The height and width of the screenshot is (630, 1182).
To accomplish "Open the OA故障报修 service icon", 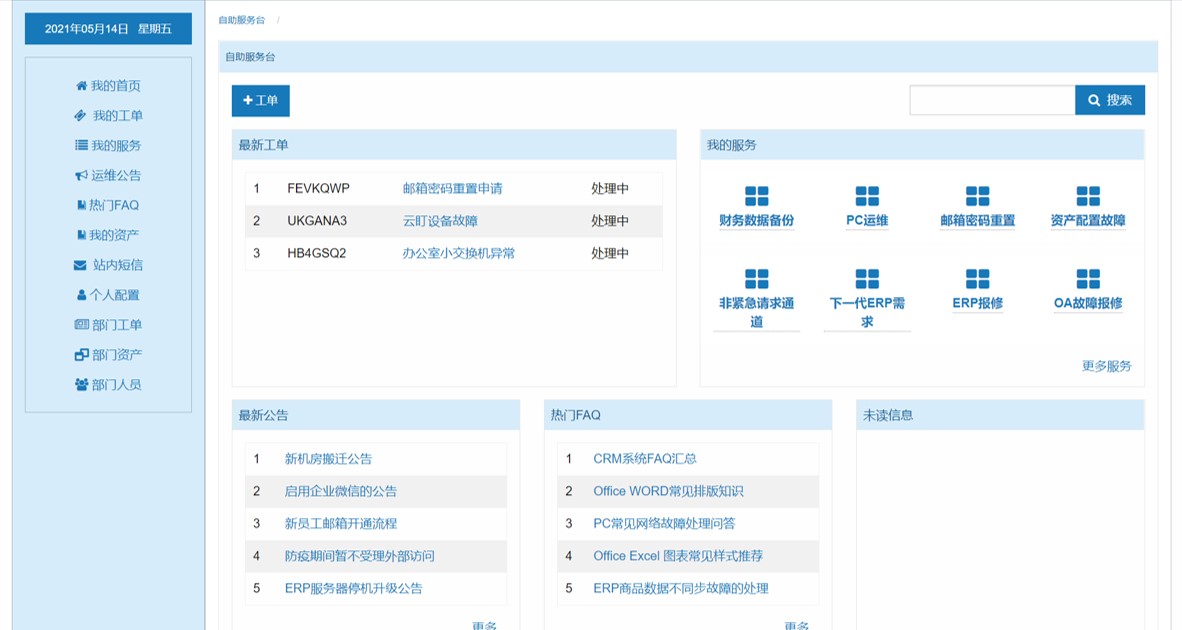I will [1088, 279].
